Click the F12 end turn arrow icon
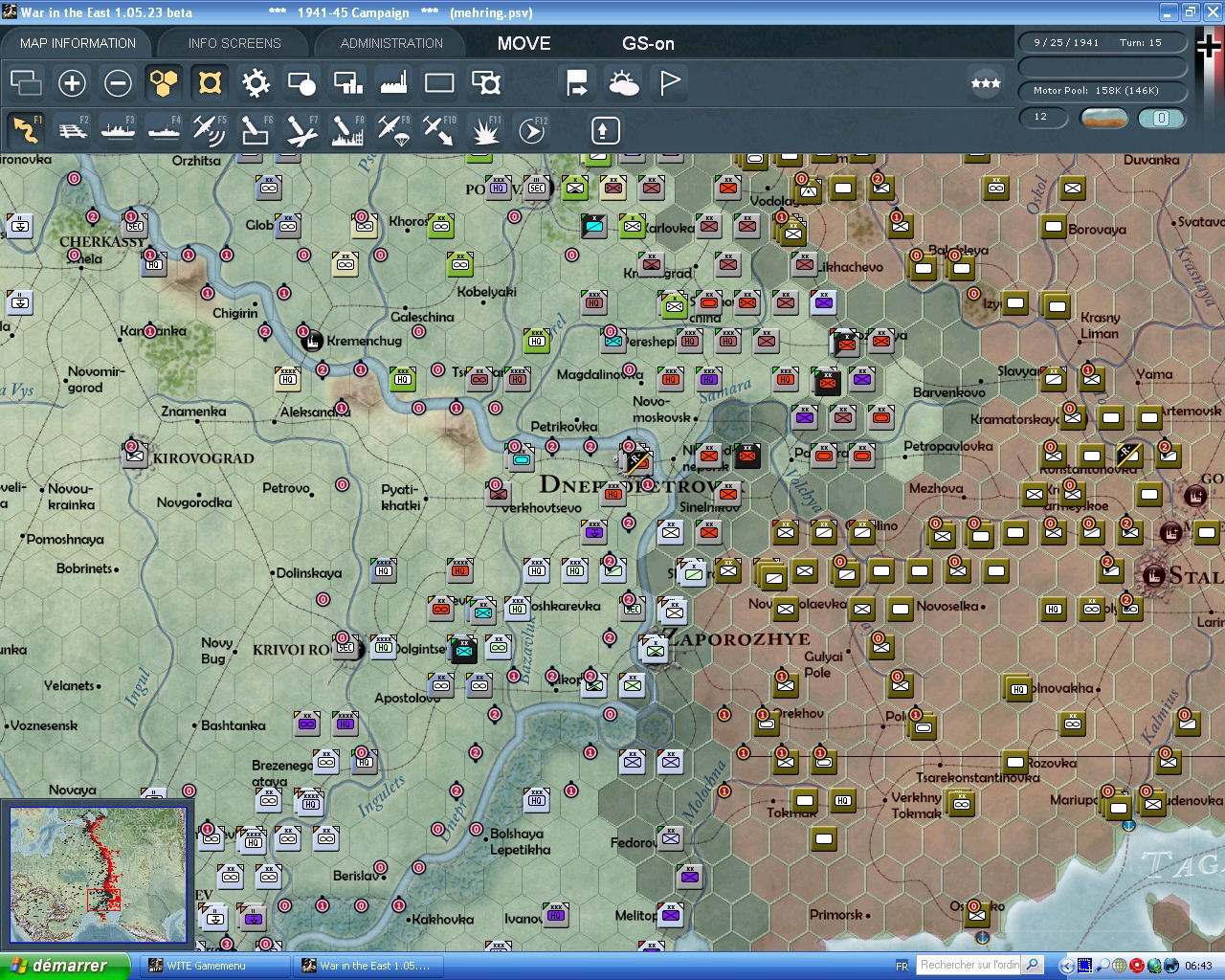The image size is (1225, 980). pos(531,130)
